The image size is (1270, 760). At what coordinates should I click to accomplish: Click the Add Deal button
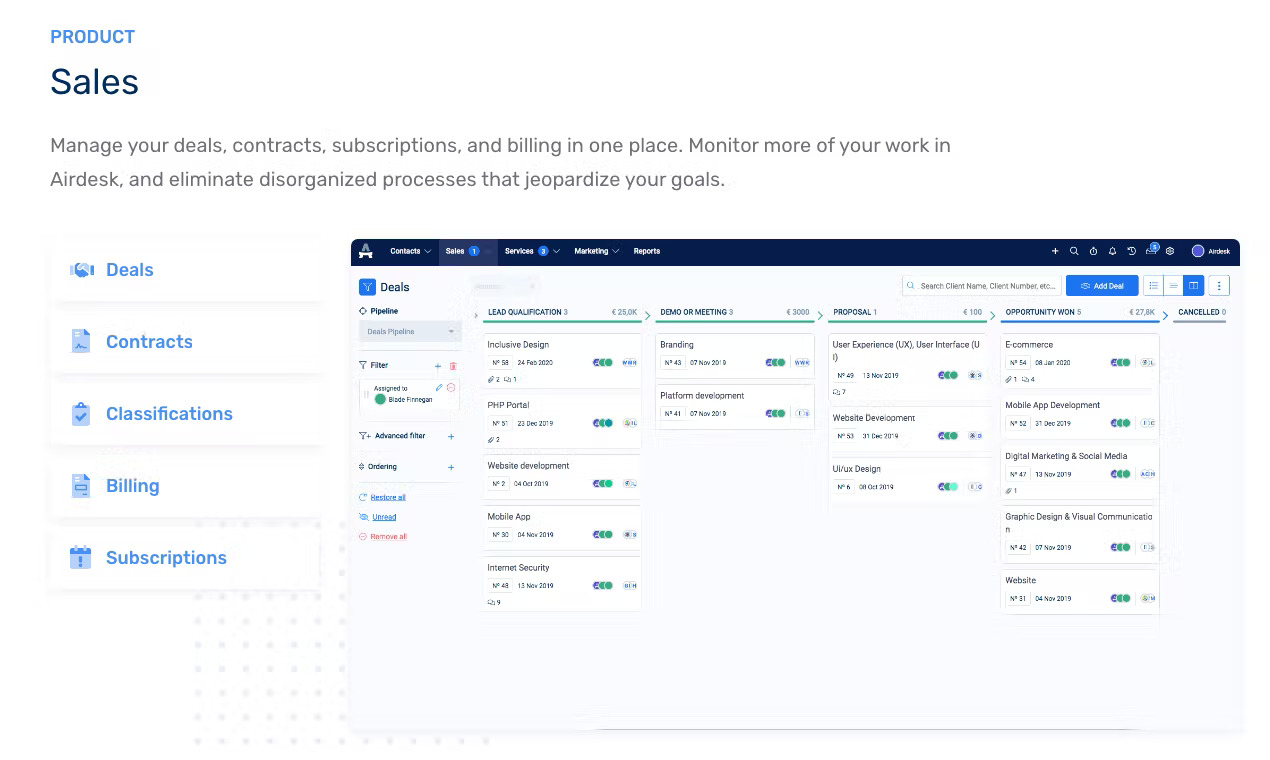(x=1102, y=285)
